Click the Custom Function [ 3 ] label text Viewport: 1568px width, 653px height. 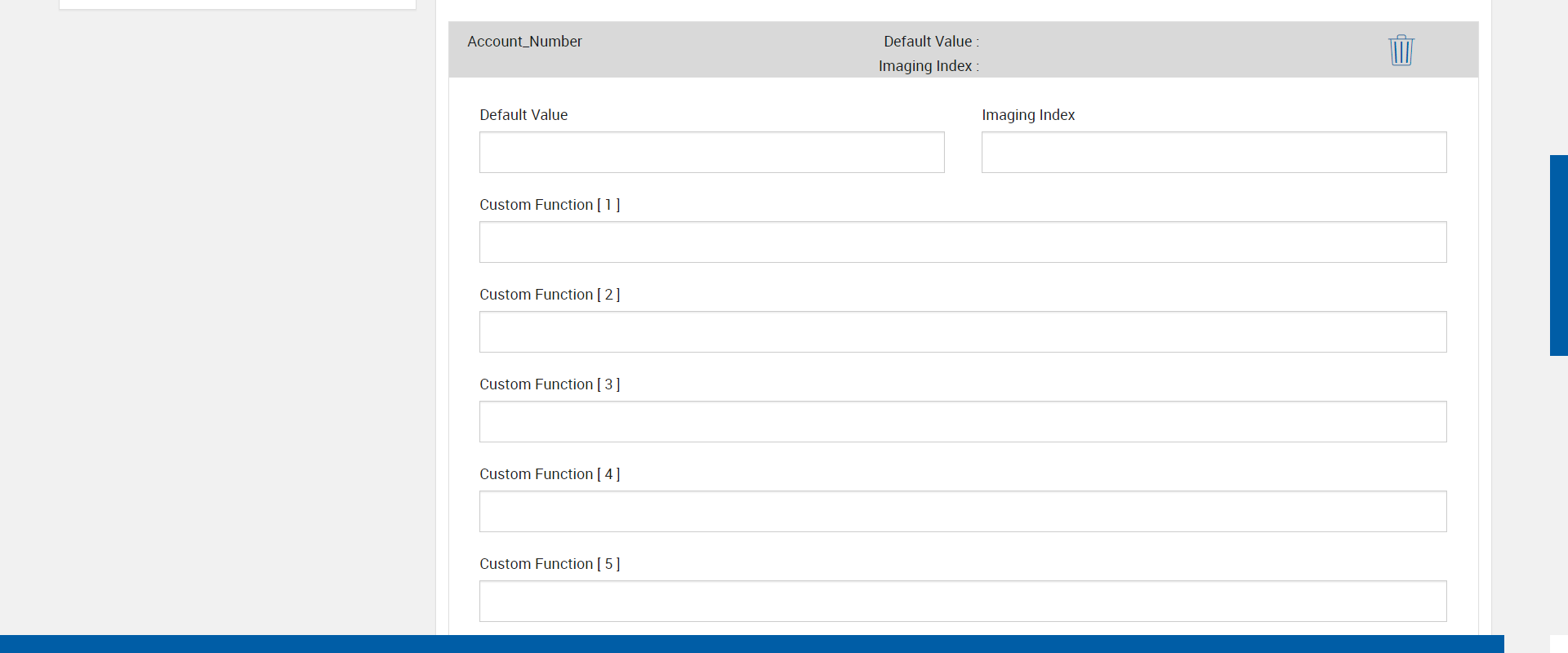point(550,384)
